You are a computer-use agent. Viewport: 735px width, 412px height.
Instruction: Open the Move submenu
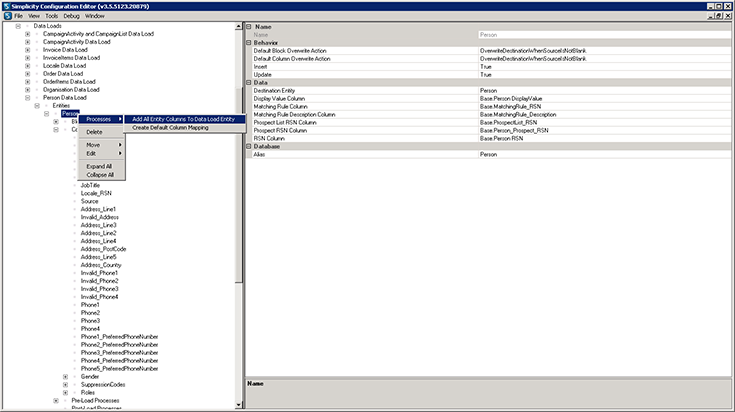coord(101,145)
